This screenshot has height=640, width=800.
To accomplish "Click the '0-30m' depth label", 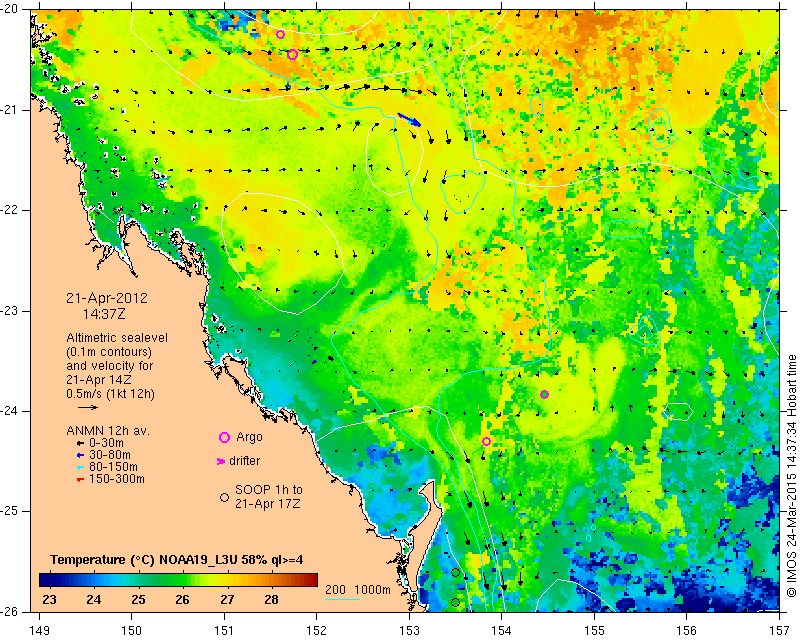I will 106,443.
